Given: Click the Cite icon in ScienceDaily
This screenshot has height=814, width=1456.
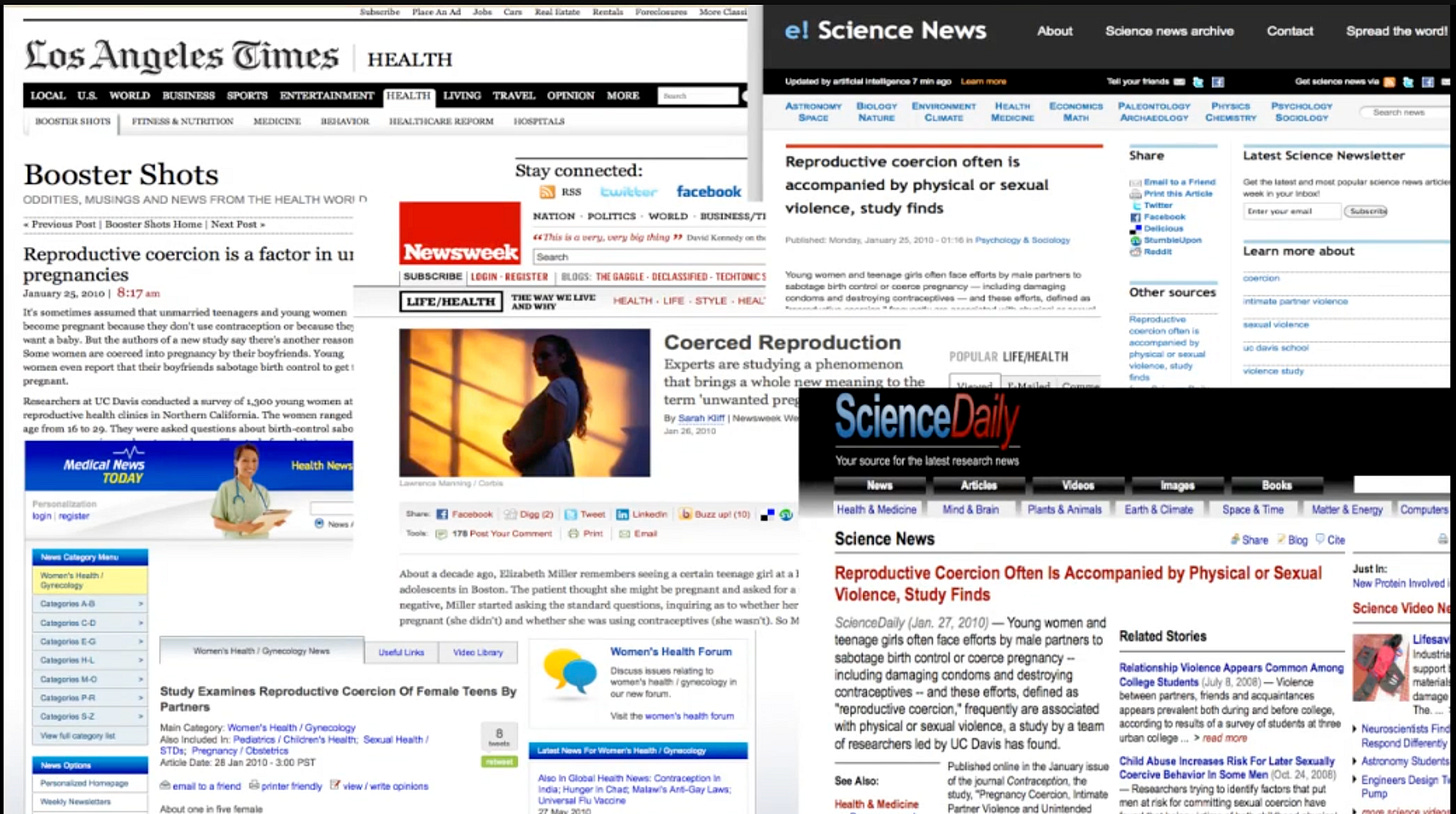Looking at the screenshot, I should coord(1320,539).
